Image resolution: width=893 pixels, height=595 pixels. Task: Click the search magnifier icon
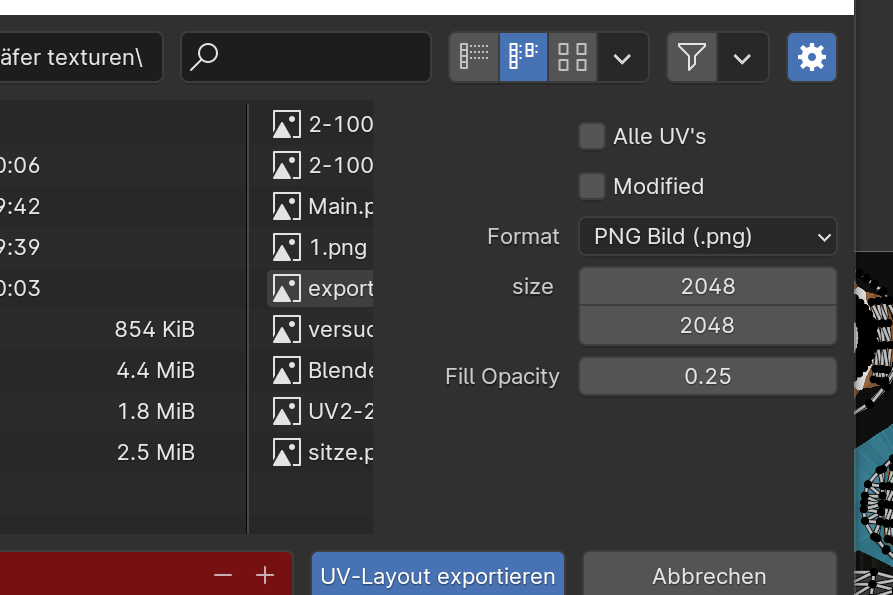pos(204,57)
